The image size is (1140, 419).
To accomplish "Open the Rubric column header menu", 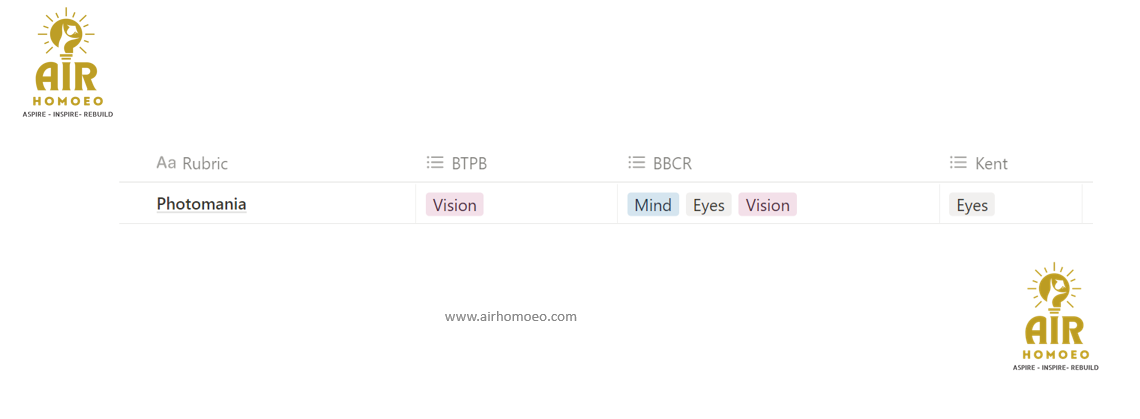I will tap(204, 163).
